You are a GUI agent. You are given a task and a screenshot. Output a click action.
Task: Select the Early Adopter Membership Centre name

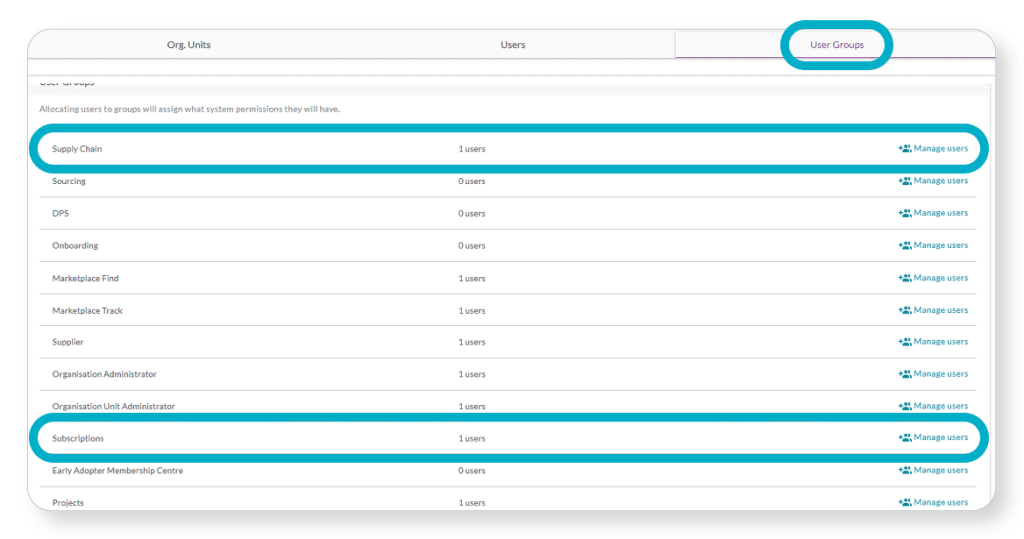[118, 470]
